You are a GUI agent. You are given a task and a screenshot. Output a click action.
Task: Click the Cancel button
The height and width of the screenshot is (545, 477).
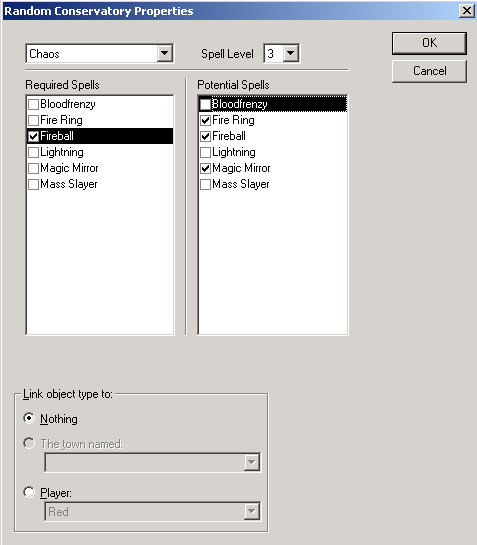click(429, 71)
